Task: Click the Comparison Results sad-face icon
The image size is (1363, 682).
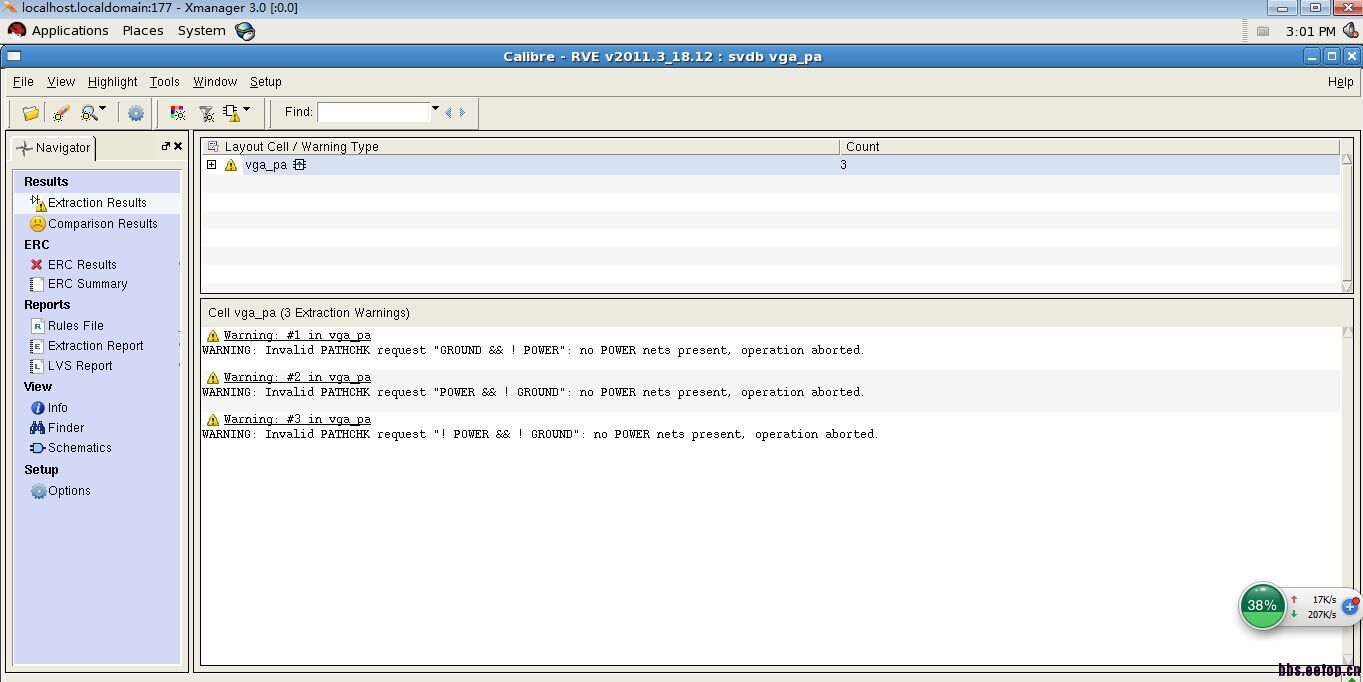Action: click(x=38, y=224)
